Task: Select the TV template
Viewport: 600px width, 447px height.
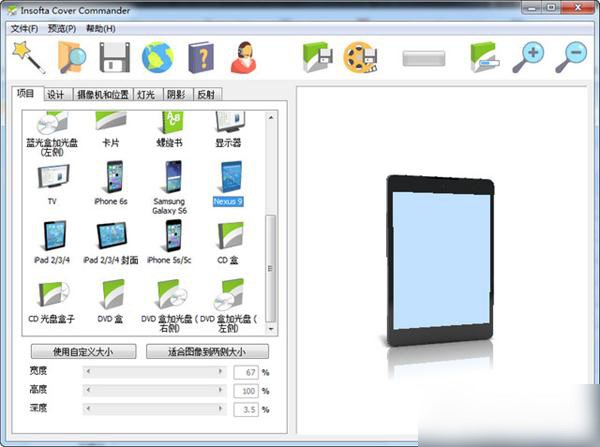Action: tap(53, 184)
